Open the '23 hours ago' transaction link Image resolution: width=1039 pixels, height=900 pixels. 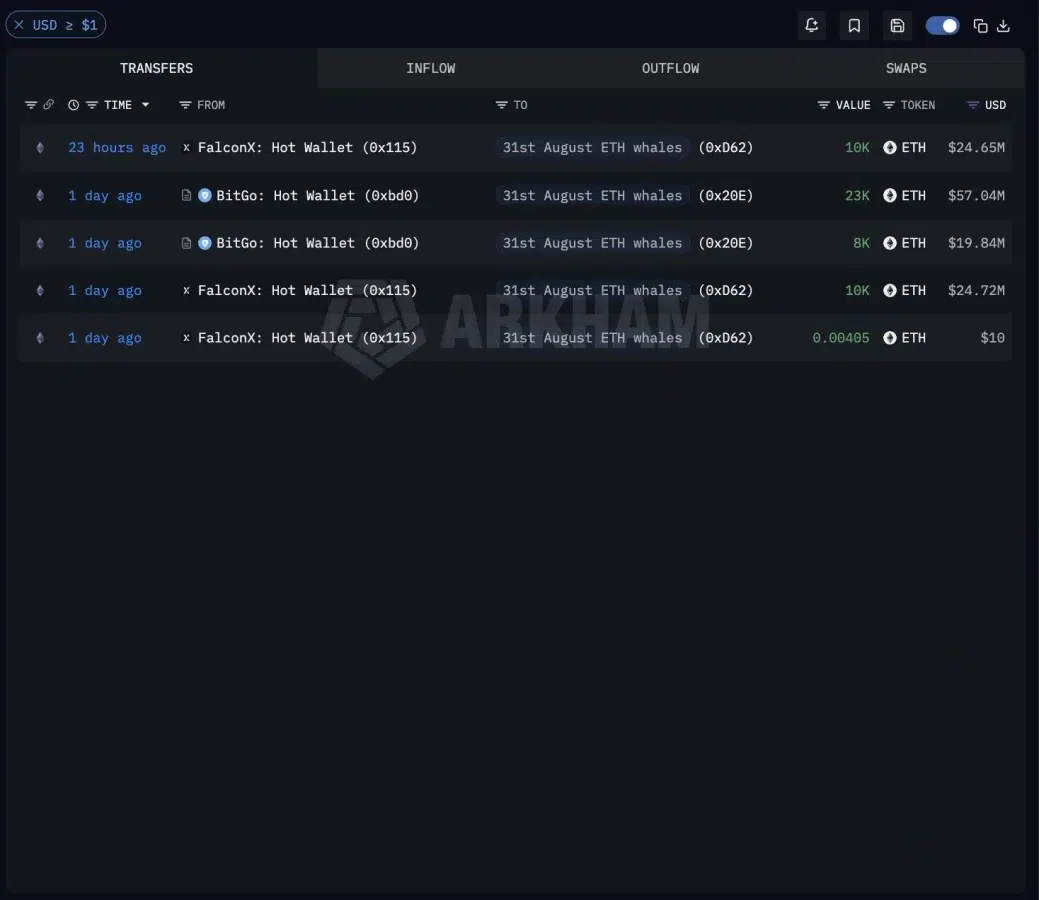click(117, 148)
